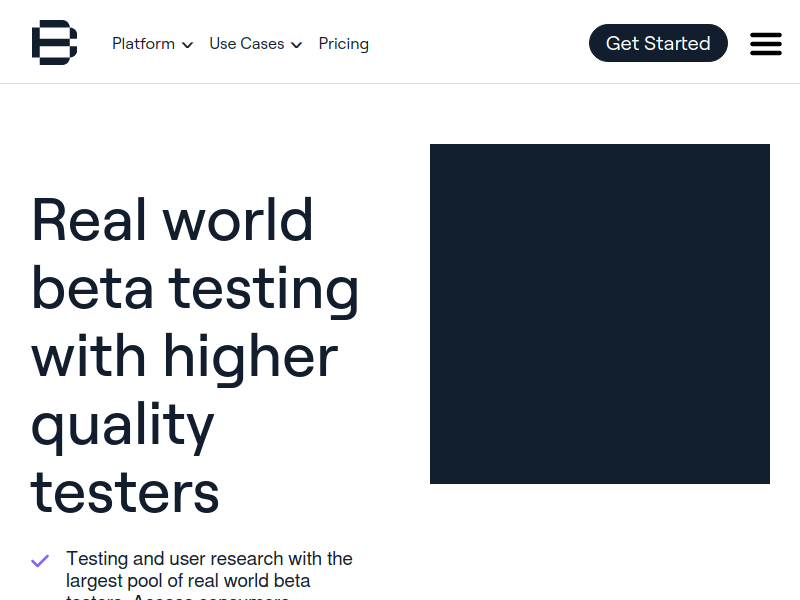
Task: Click the word "testers" in the headline
Action: pos(125,493)
